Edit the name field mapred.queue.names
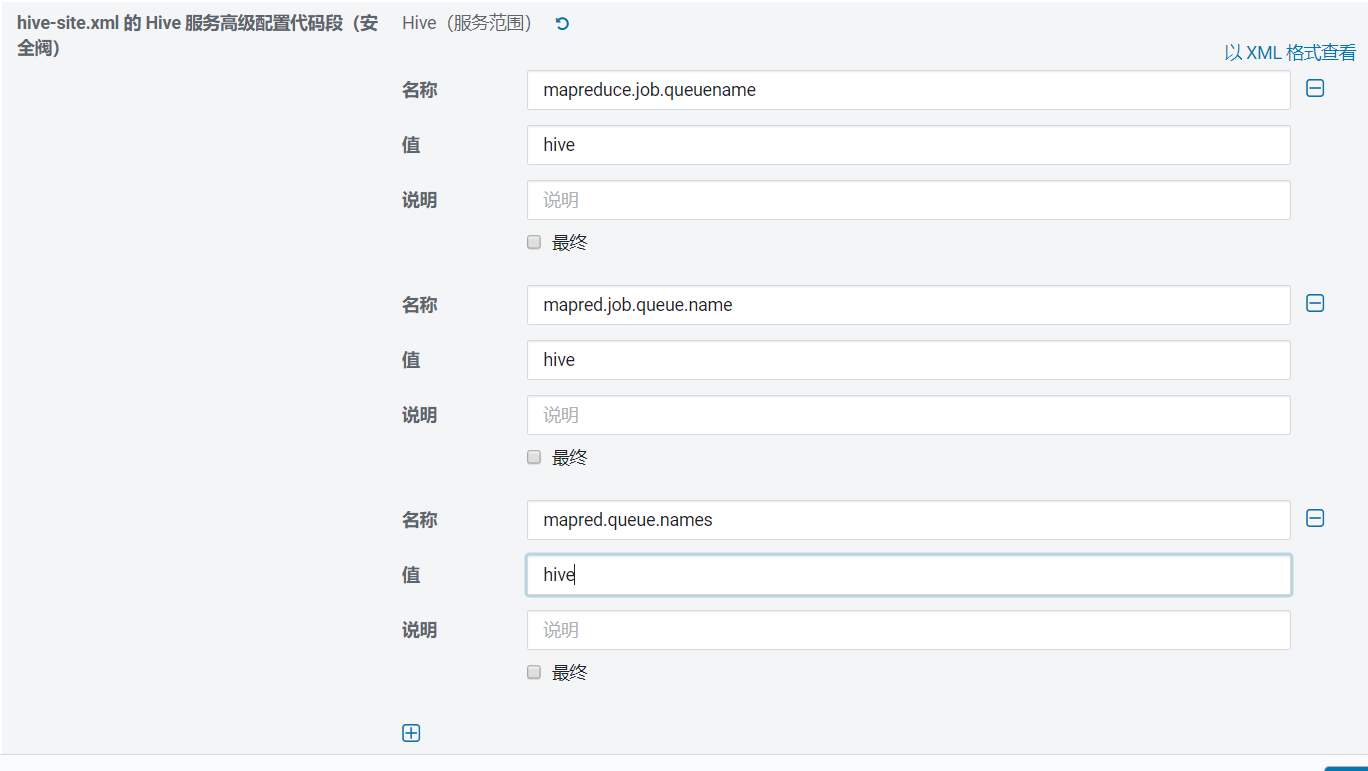This screenshot has height=771, width=1368. click(908, 520)
